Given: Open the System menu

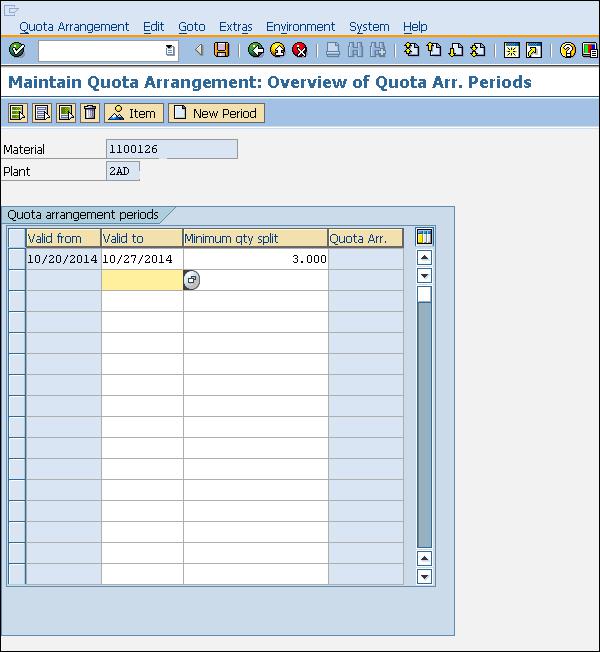Looking at the screenshot, I should pyautogui.click(x=369, y=27).
